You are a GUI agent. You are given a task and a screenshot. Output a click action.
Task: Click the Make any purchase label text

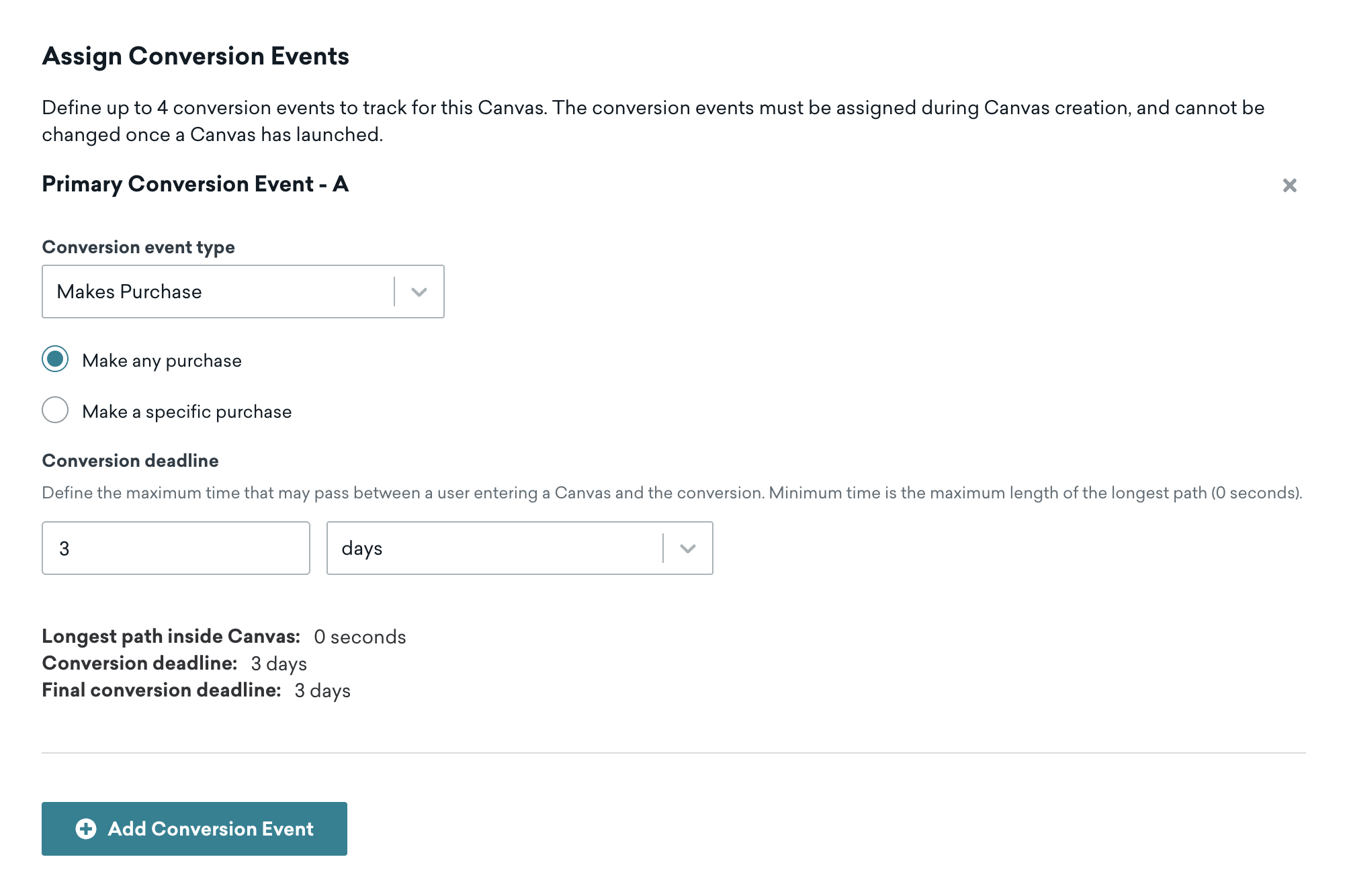click(x=161, y=360)
